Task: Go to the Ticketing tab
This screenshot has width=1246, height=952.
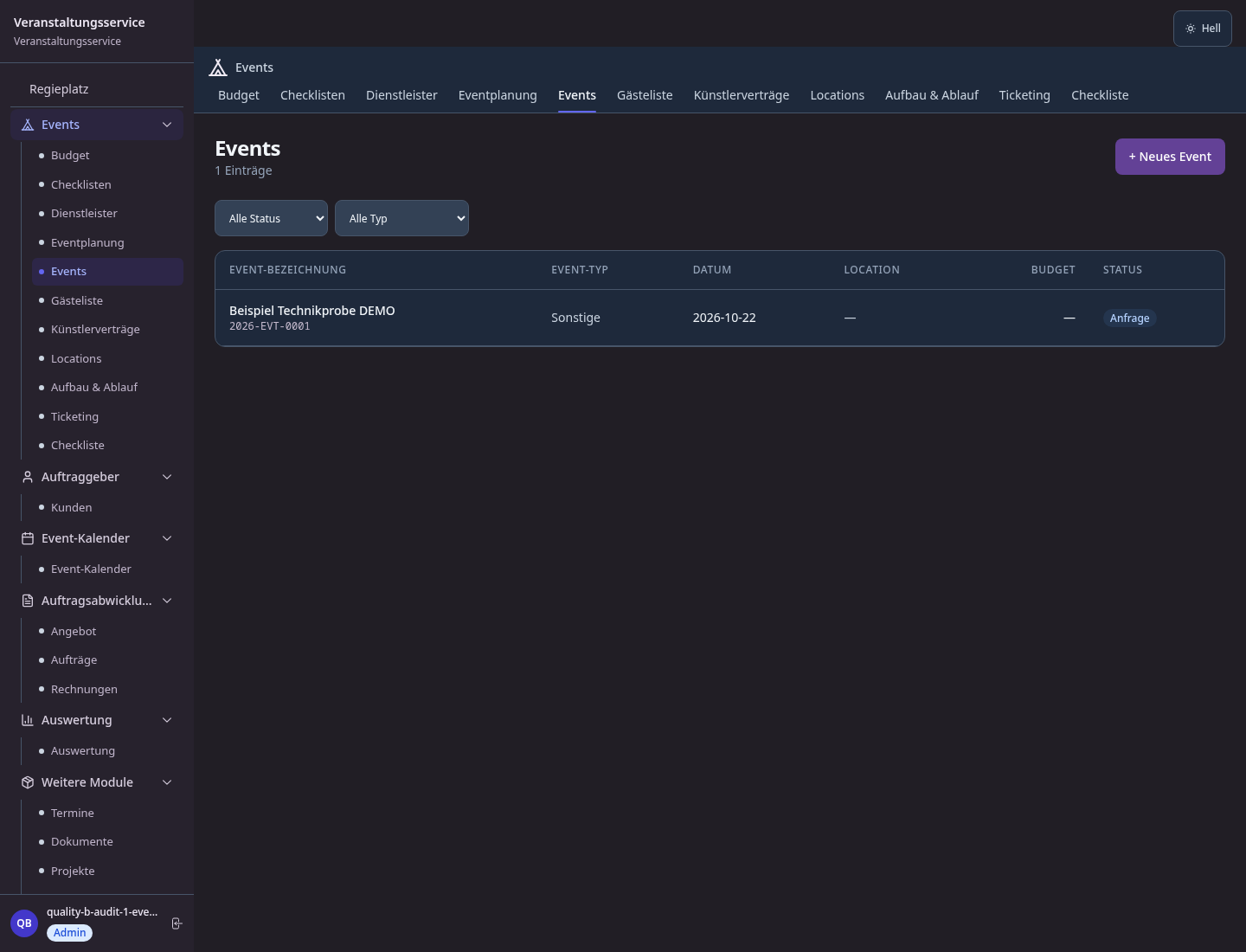Action: (x=1024, y=95)
